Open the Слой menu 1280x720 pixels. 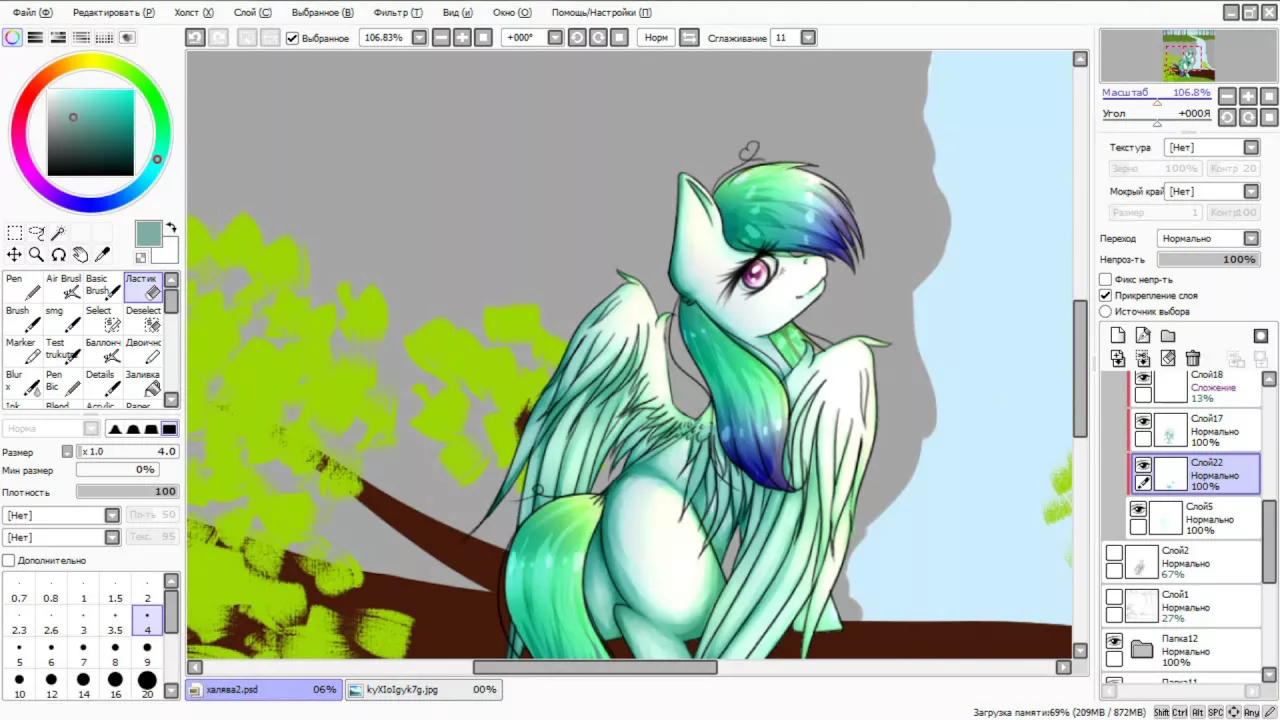pos(251,13)
